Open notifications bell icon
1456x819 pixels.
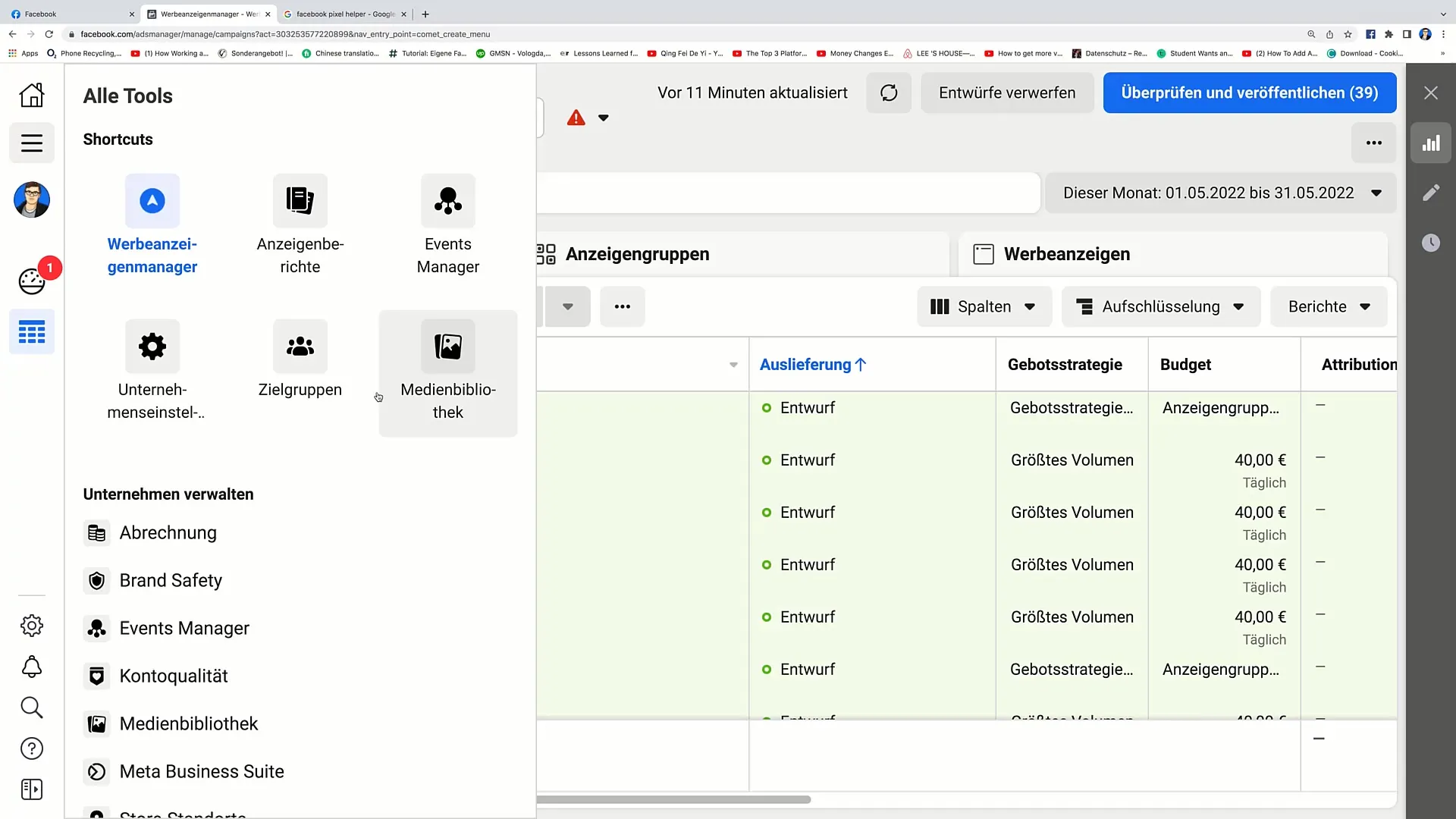(x=32, y=667)
